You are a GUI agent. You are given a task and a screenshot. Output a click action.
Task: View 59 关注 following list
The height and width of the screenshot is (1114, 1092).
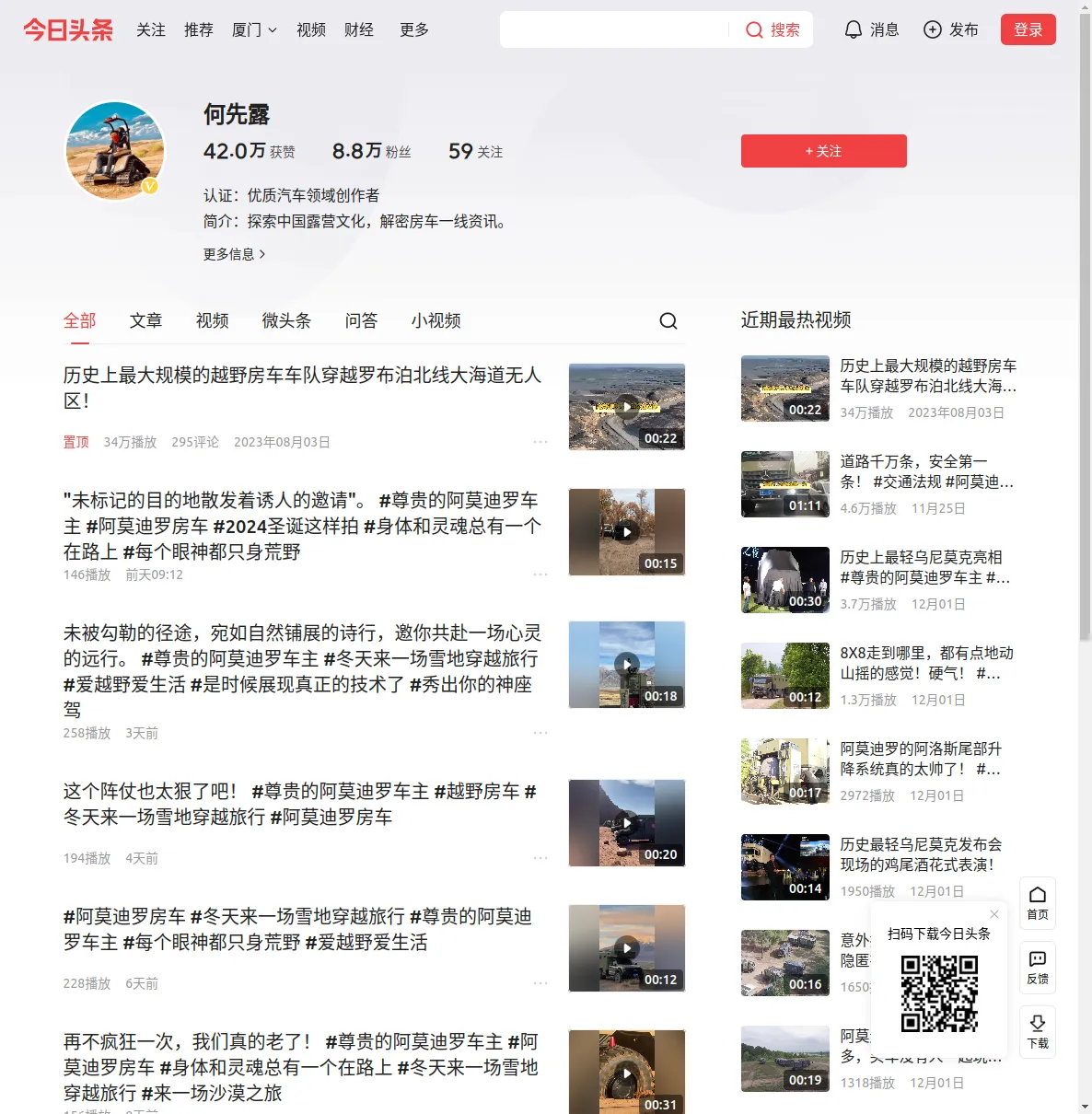(476, 151)
